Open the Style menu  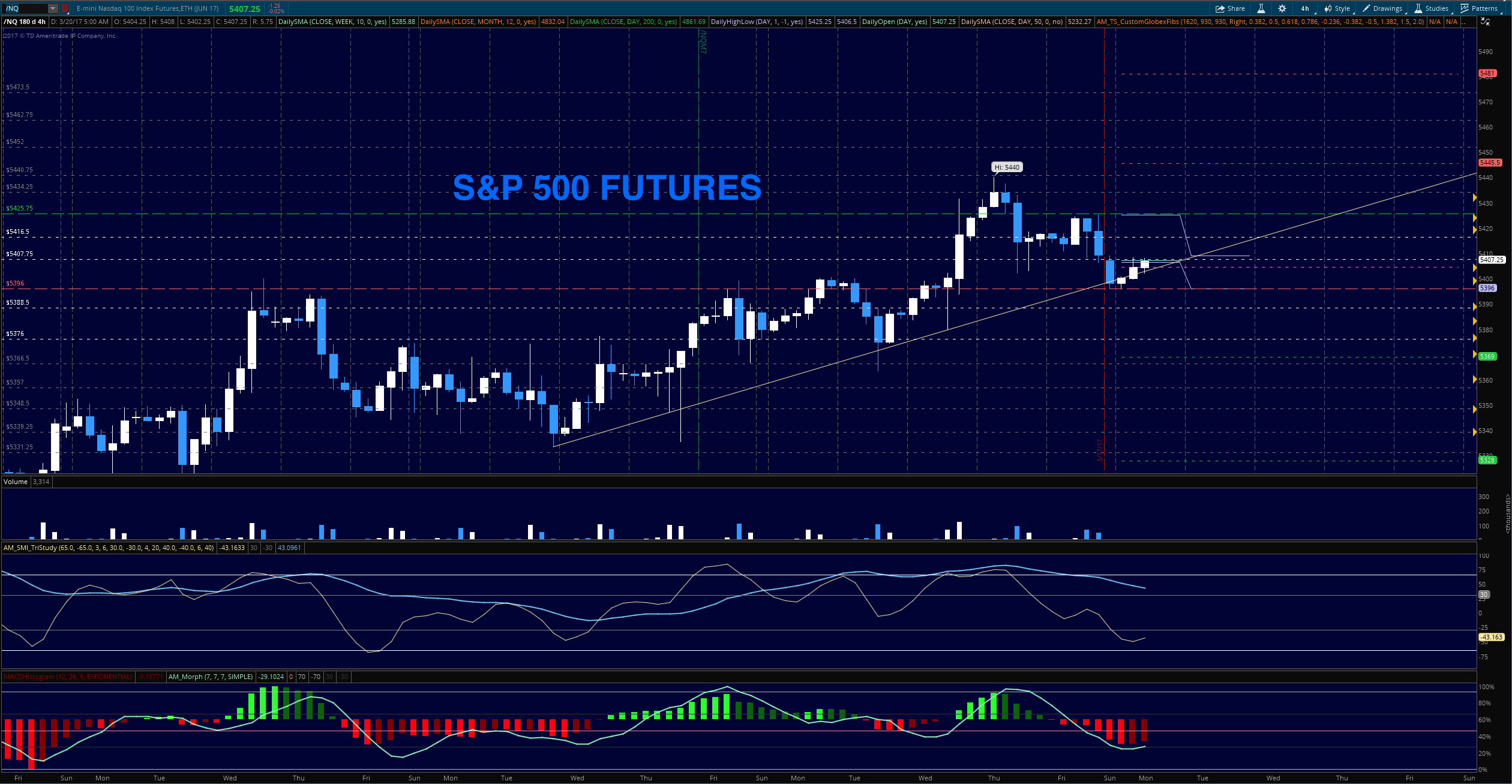pos(1337,8)
